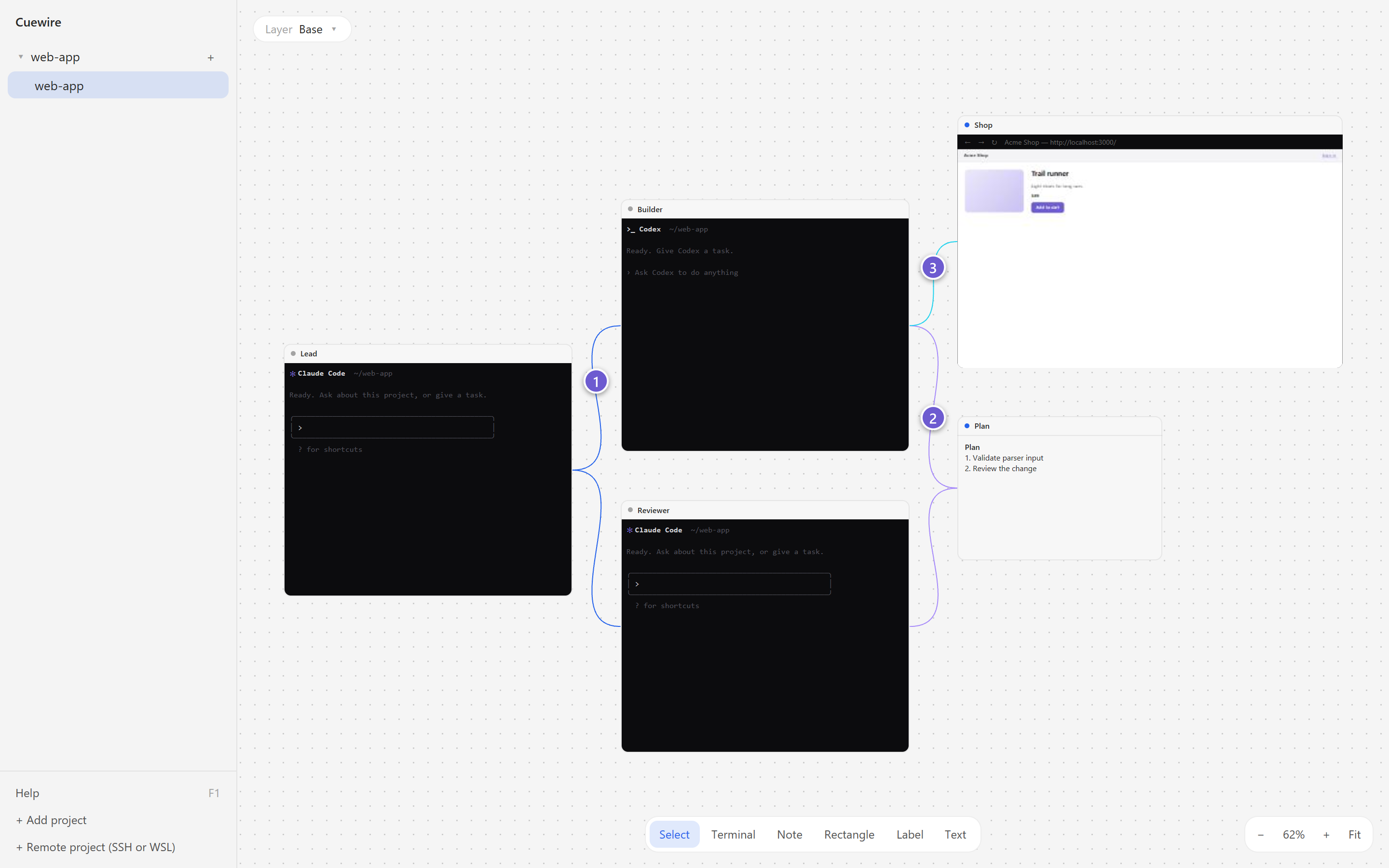Fit the canvas to view
This screenshot has height=868, width=1389.
pyautogui.click(x=1354, y=835)
